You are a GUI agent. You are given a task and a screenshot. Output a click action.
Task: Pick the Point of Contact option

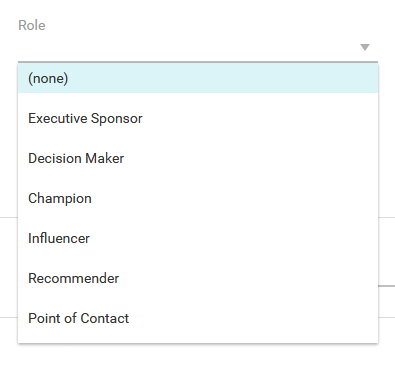[198, 318]
